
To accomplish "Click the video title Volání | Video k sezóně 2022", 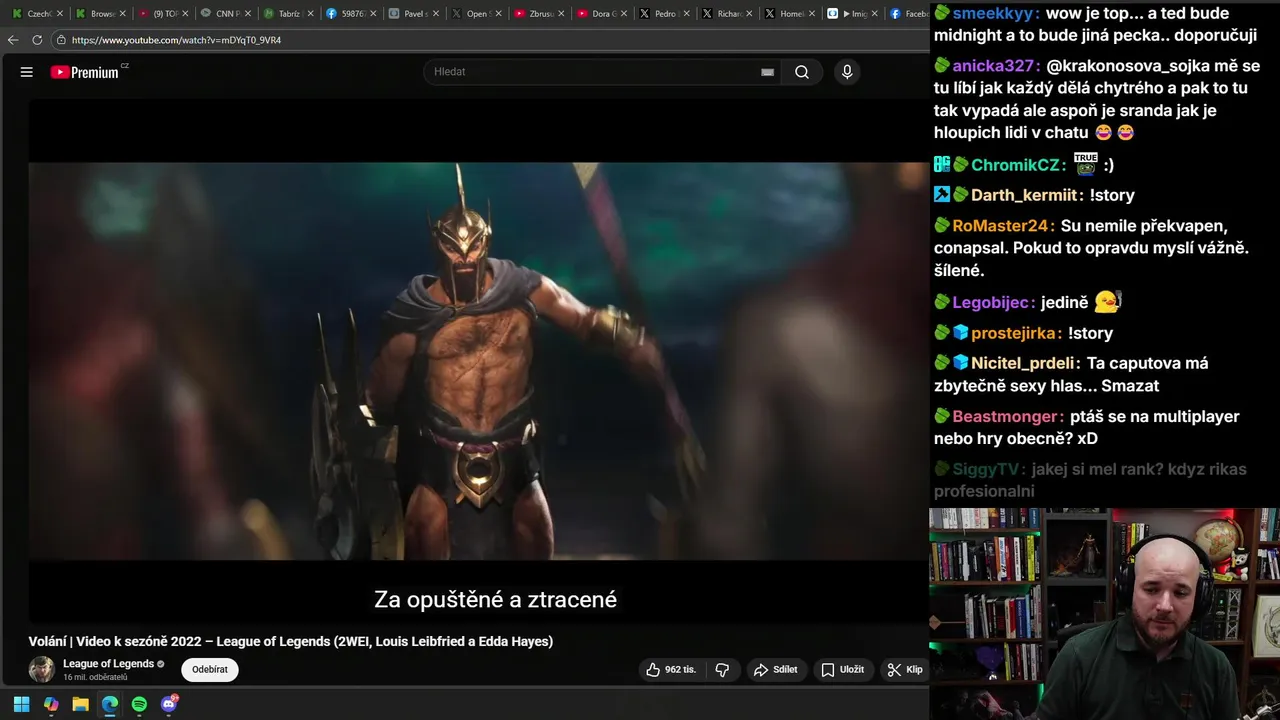I will (x=290, y=641).
